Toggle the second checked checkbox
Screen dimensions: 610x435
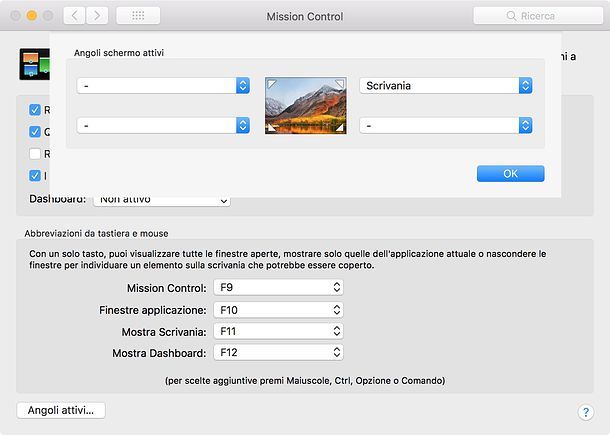point(35,132)
